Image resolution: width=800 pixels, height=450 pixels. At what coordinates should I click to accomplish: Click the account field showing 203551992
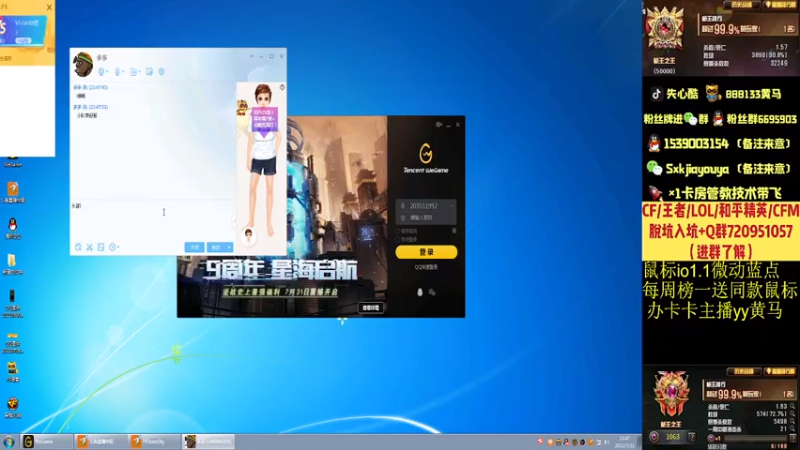coord(424,206)
